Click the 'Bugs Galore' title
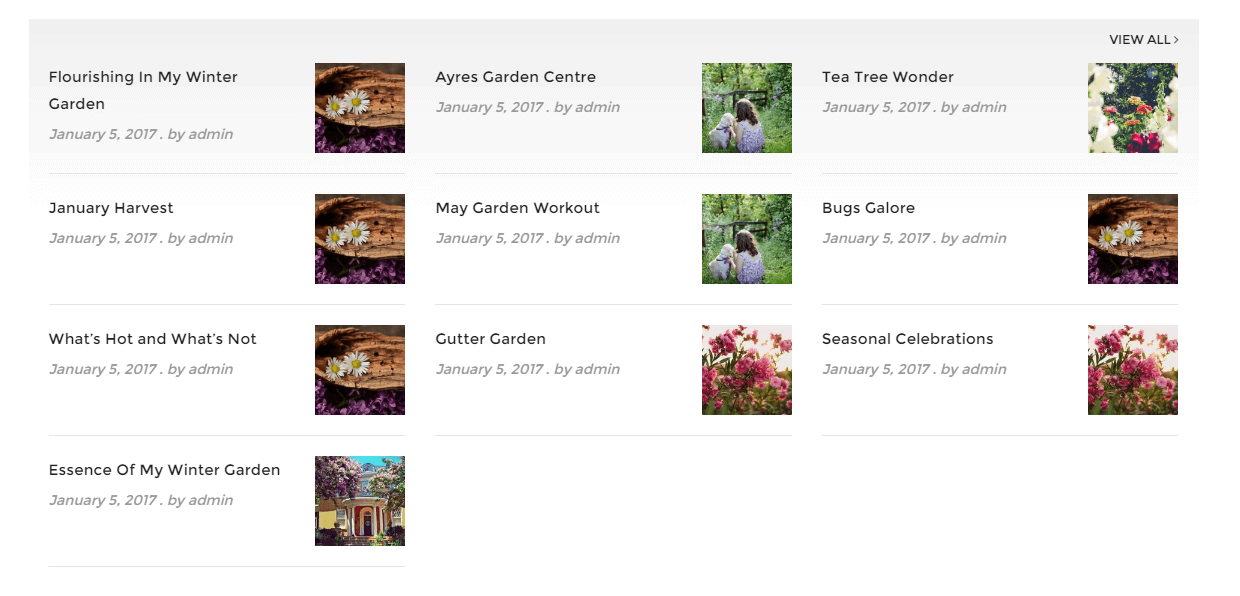 coord(868,208)
